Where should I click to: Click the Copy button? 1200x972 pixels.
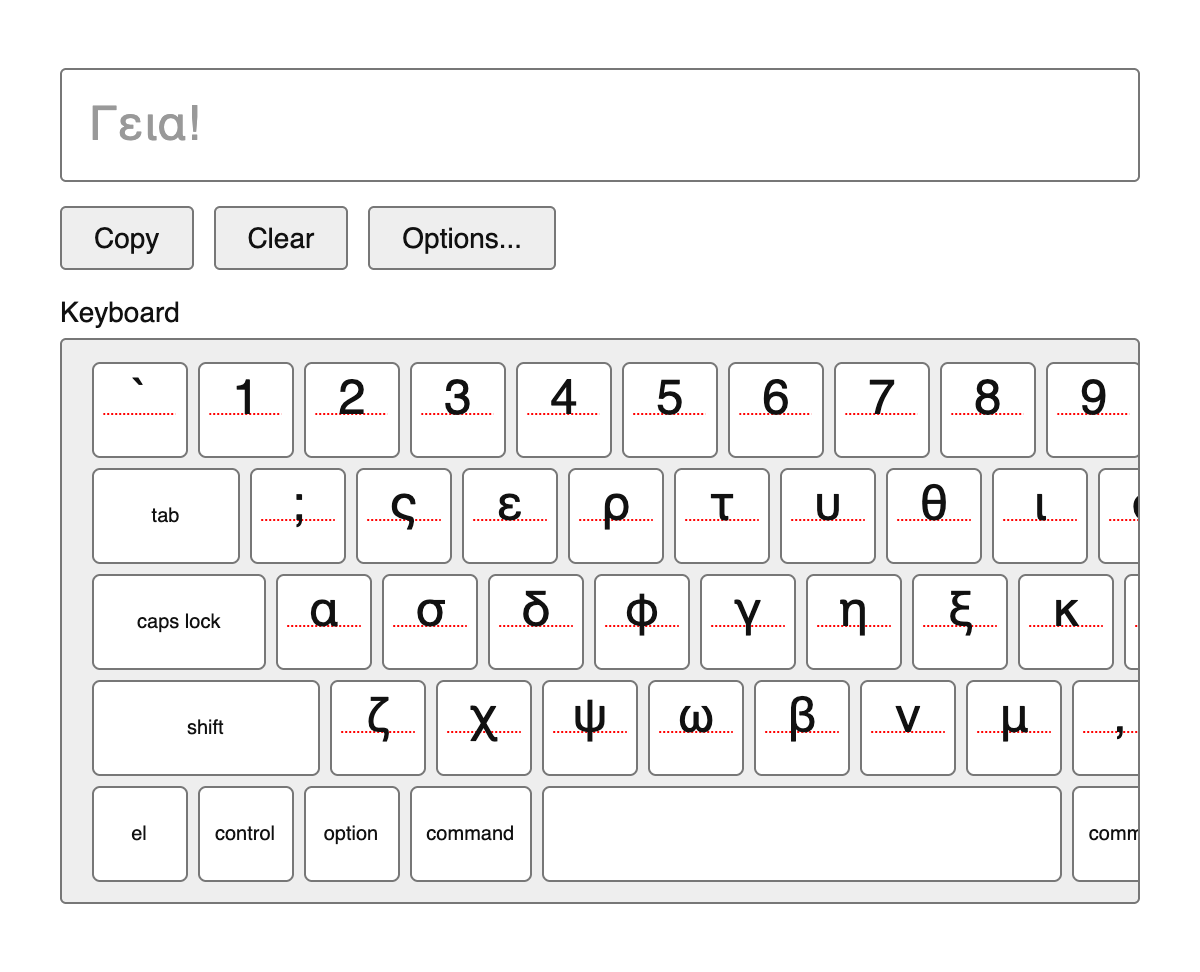pos(127,238)
